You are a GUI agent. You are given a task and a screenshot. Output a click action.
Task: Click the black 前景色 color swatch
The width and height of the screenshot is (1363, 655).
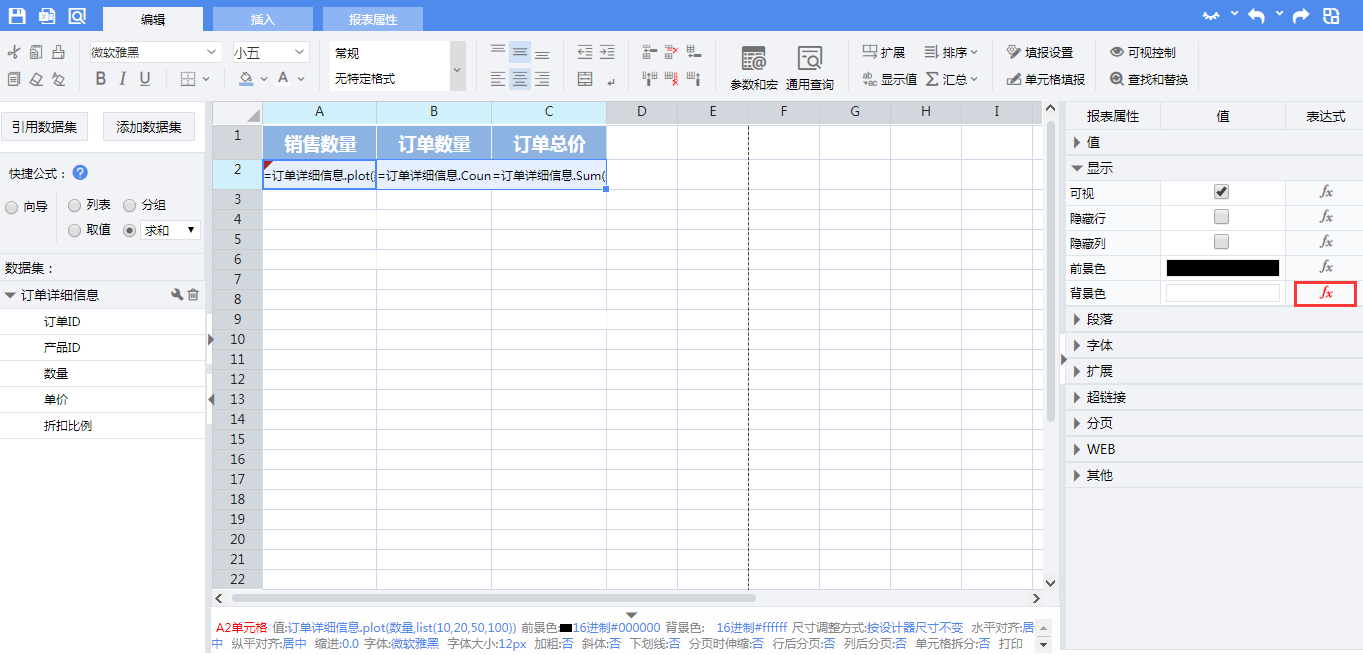[x=1222, y=268]
